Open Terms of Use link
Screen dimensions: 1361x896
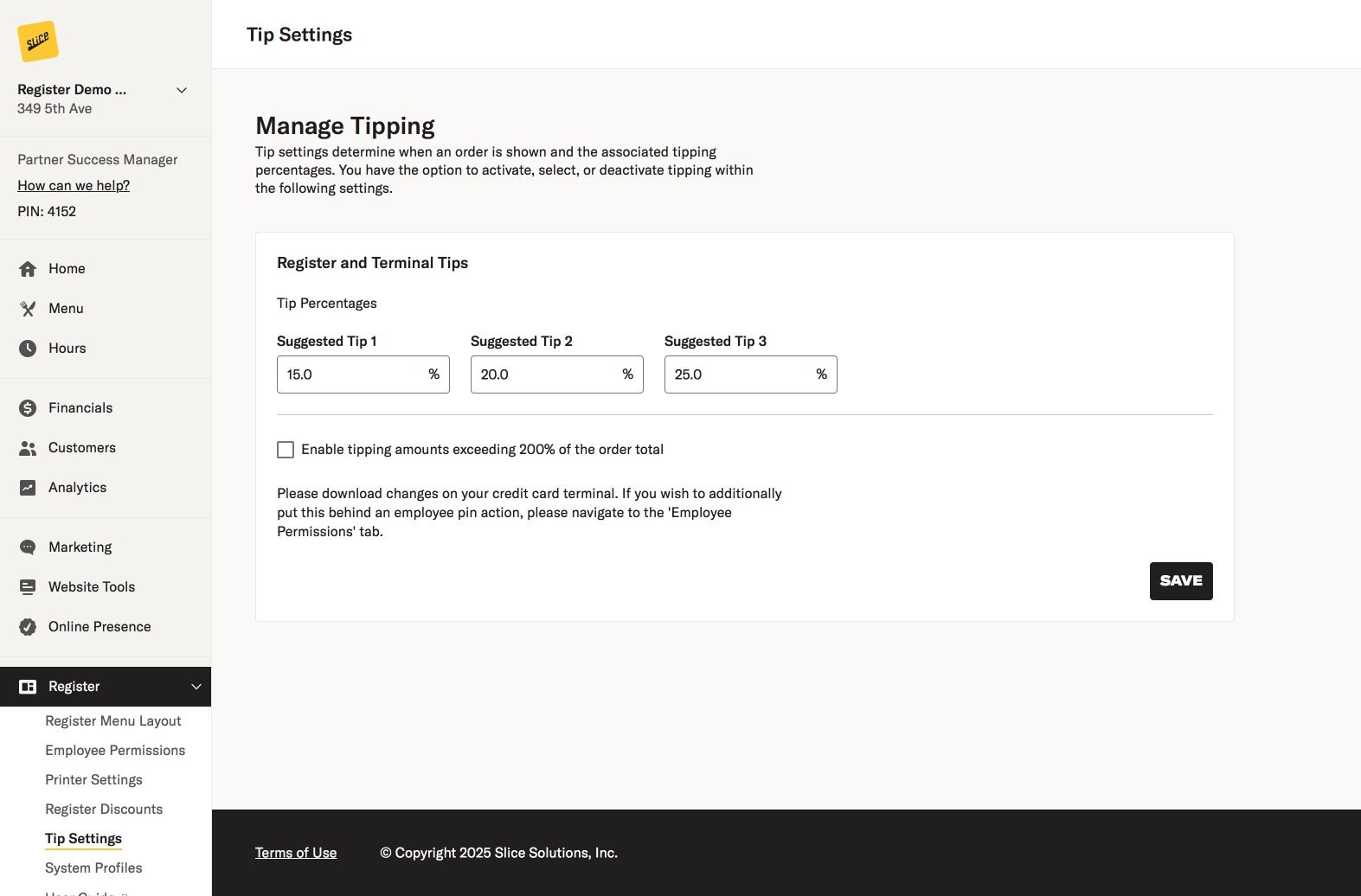[296, 853]
